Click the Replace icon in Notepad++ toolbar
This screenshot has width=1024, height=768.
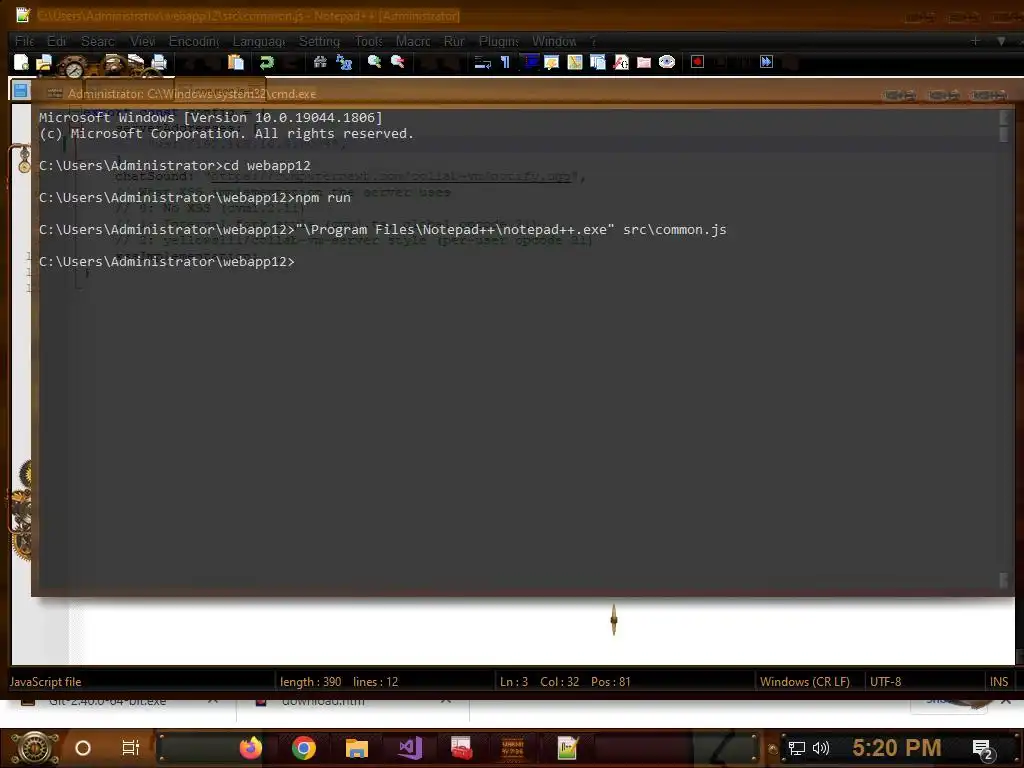[x=344, y=62]
